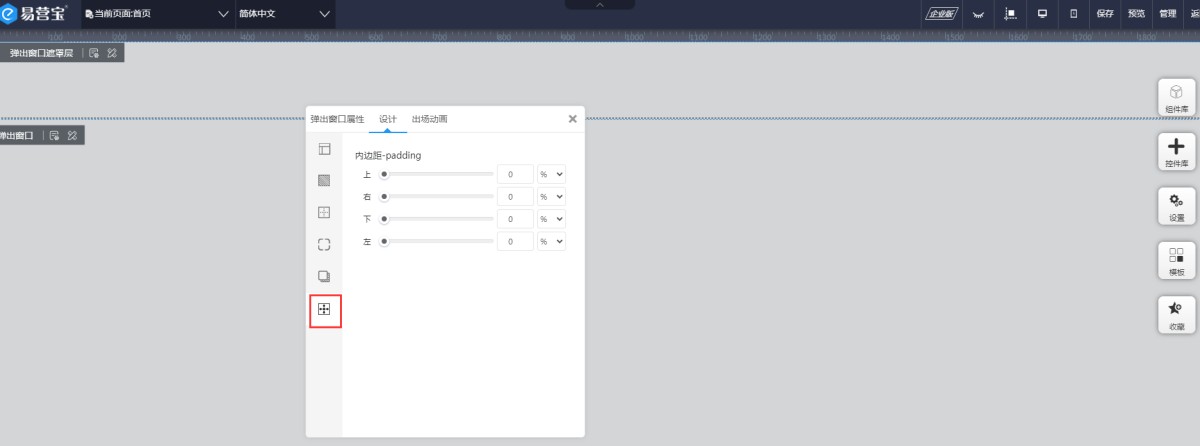The width and height of the screenshot is (1200, 446).
Task: Click settings icon on 弹出窗口遮罩层 bar
Action: coord(93,52)
